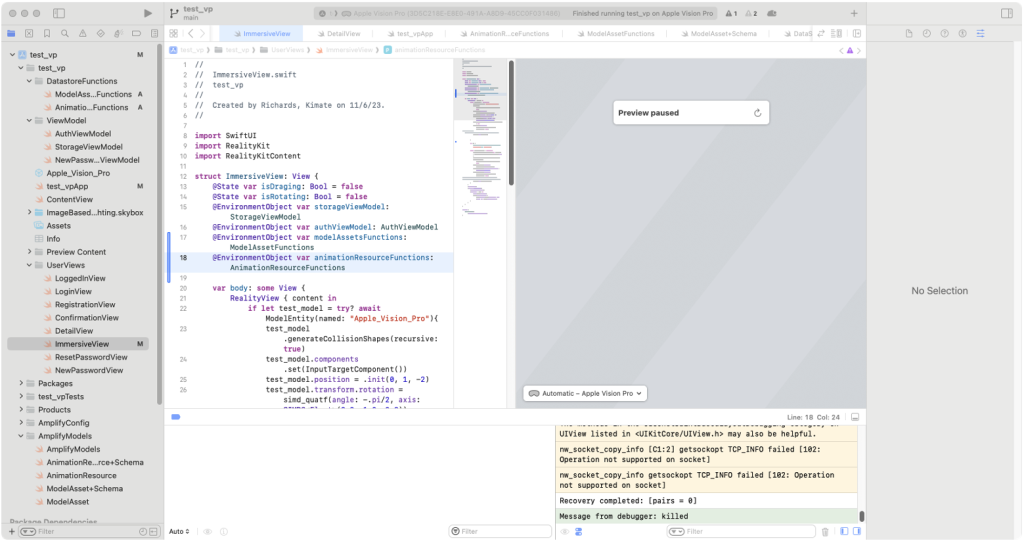Image resolution: width=1024 pixels, height=543 pixels.
Task: Toggle source control status filter in navigator
Action: click(x=153, y=532)
